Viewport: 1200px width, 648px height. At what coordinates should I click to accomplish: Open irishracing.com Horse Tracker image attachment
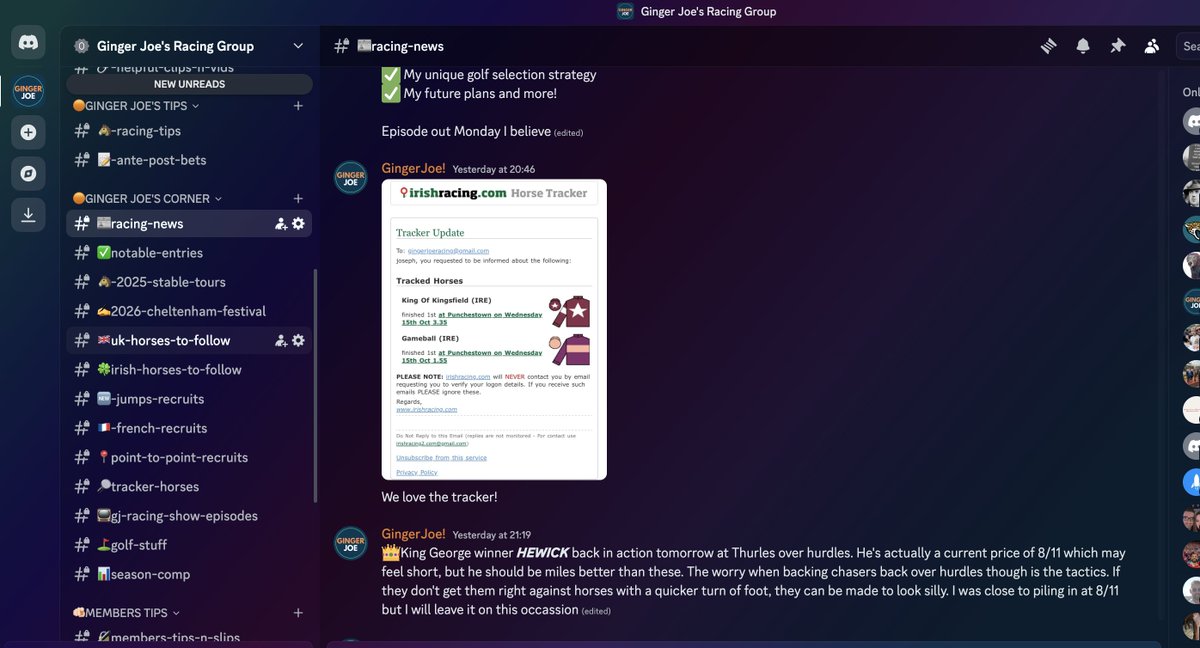[x=494, y=330]
